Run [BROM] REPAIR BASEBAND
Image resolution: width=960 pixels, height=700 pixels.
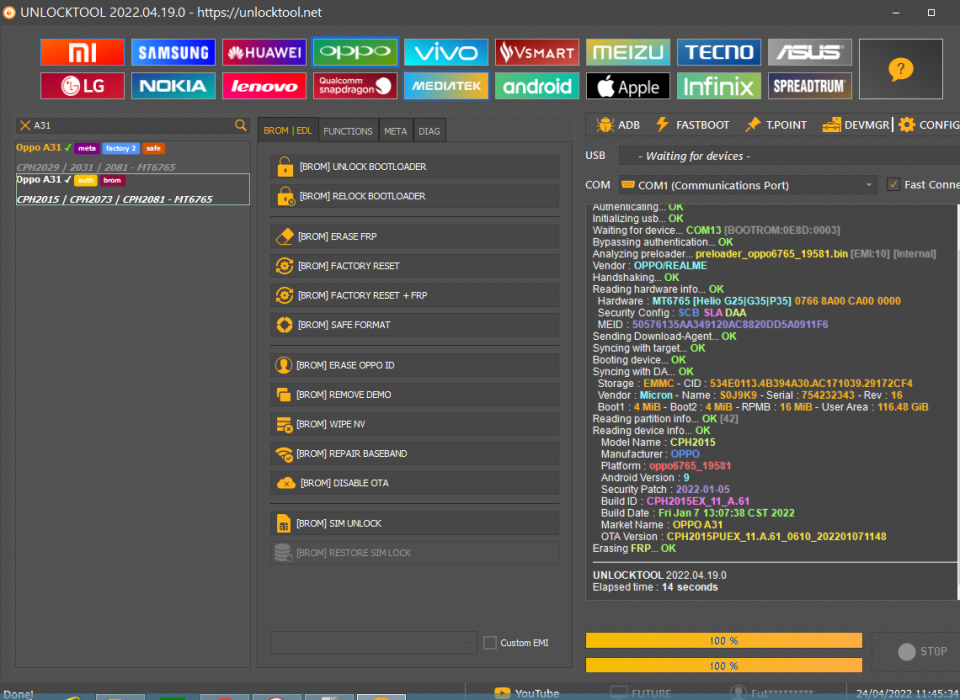(414, 453)
